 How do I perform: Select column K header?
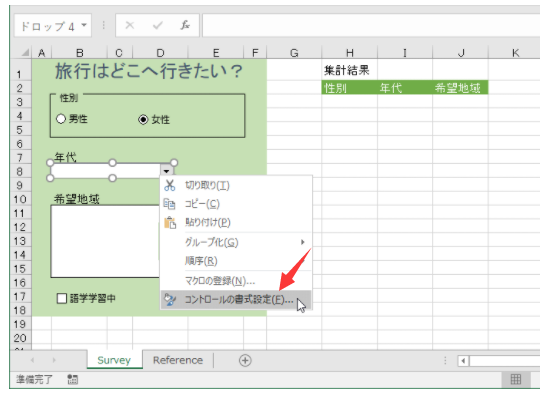515,53
